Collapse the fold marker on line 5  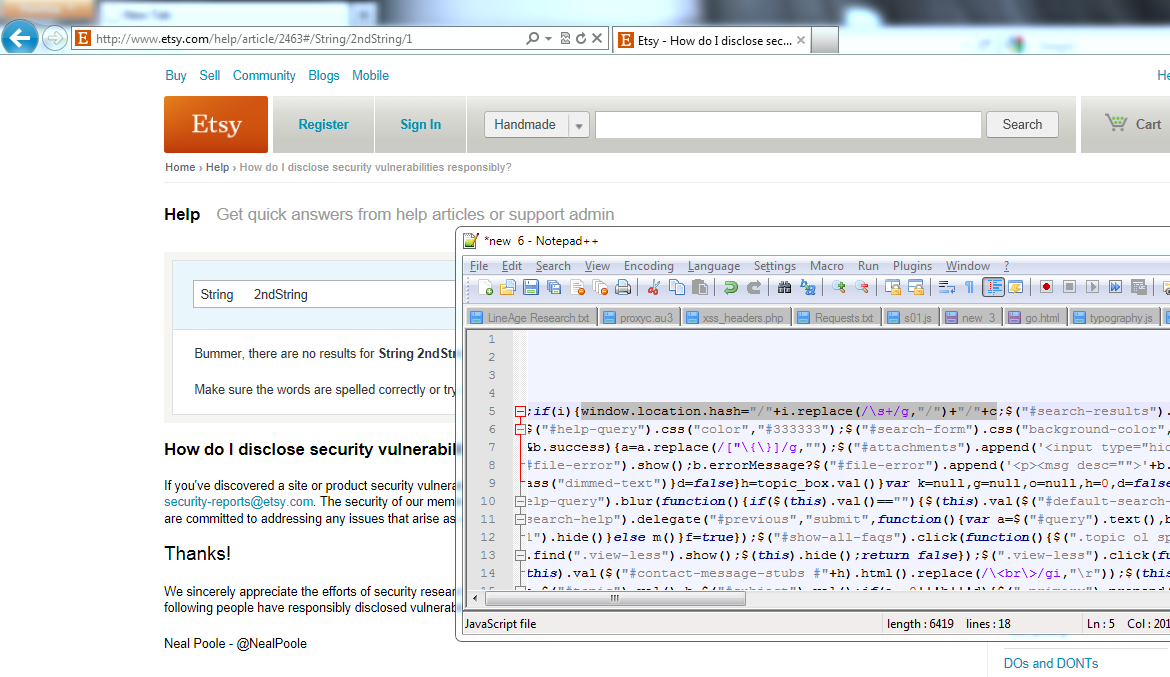tap(520, 411)
